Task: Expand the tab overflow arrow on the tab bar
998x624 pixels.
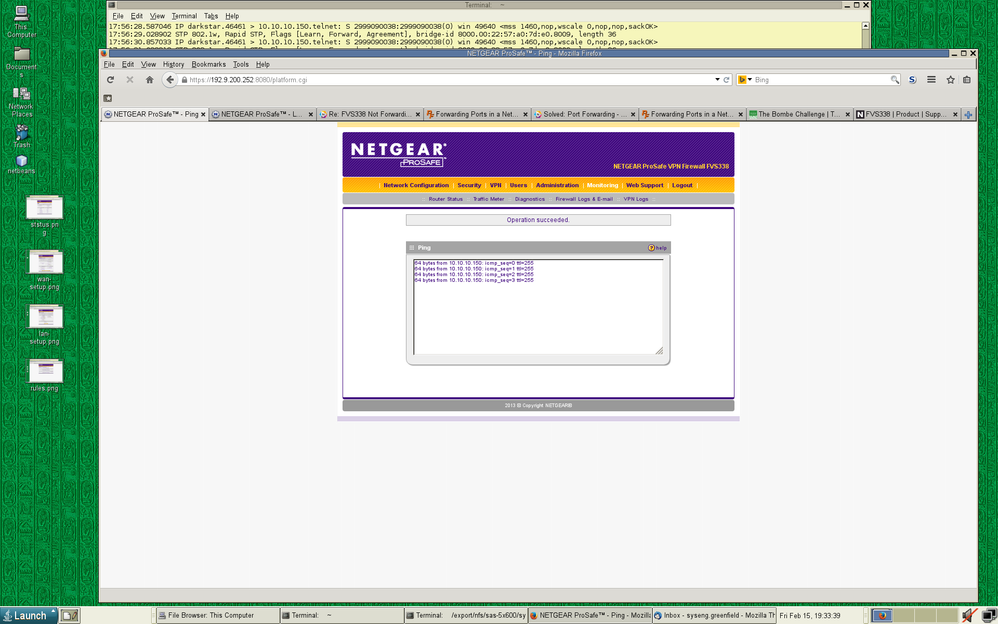Action: click(969, 113)
